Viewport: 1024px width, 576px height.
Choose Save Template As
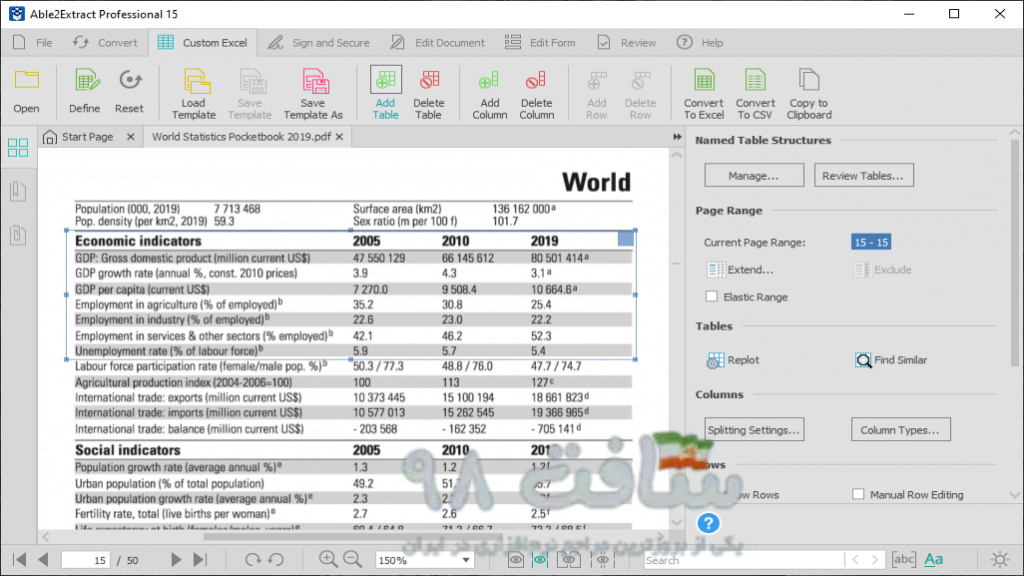coord(313,94)
